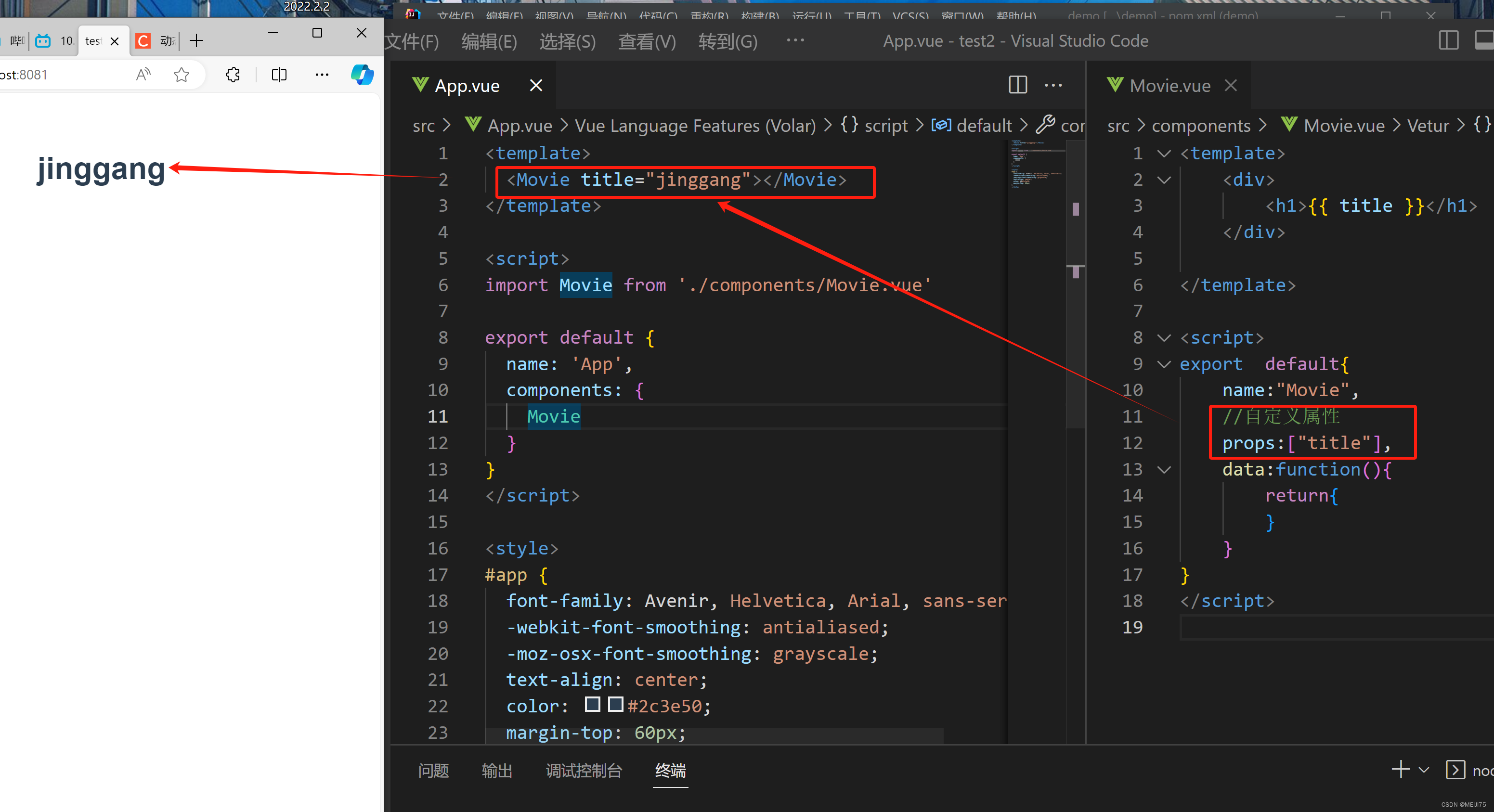Click the h1 {{ title }} line in Movie.vue
This screenshot has height=812, width=1494.
tap(1371, 206)
